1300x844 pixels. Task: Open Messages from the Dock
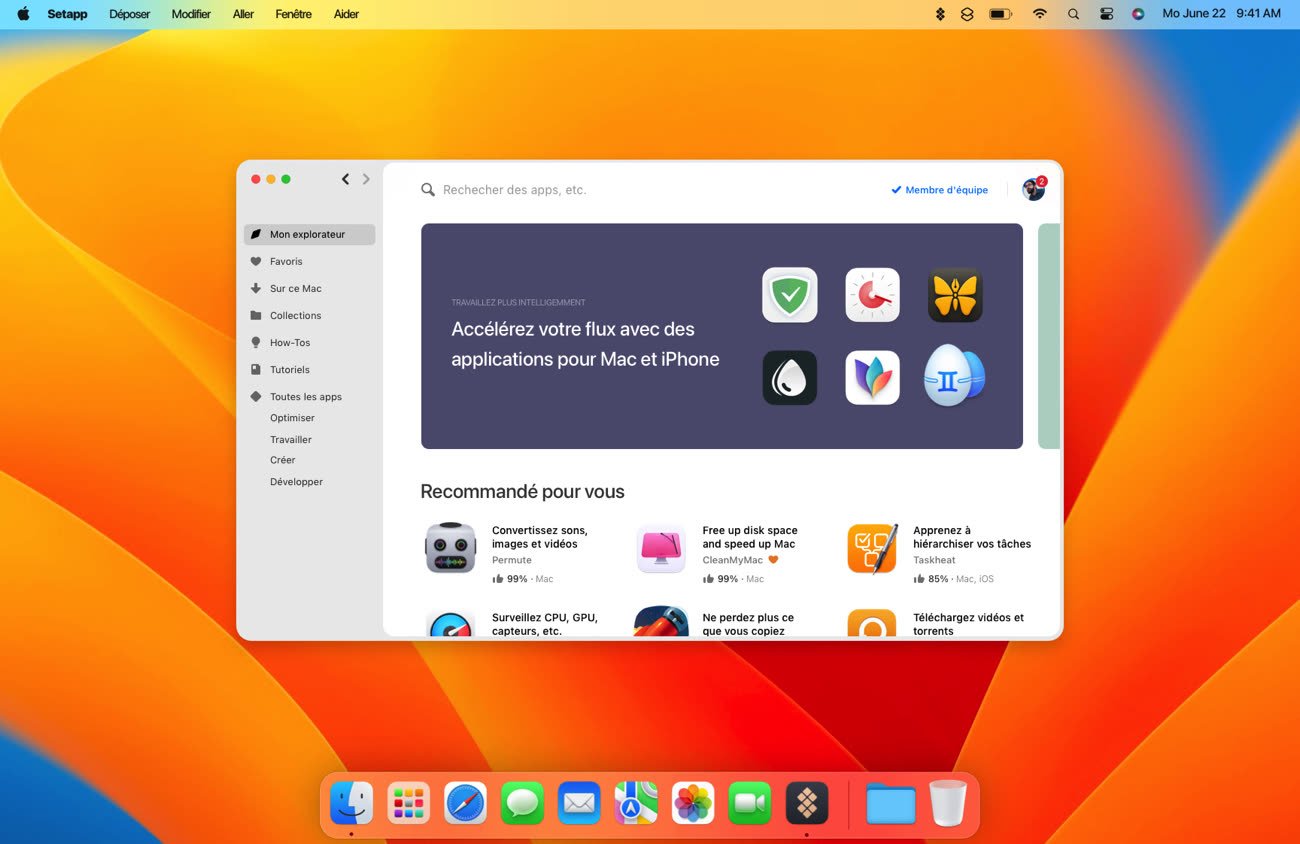pos(522,803)
